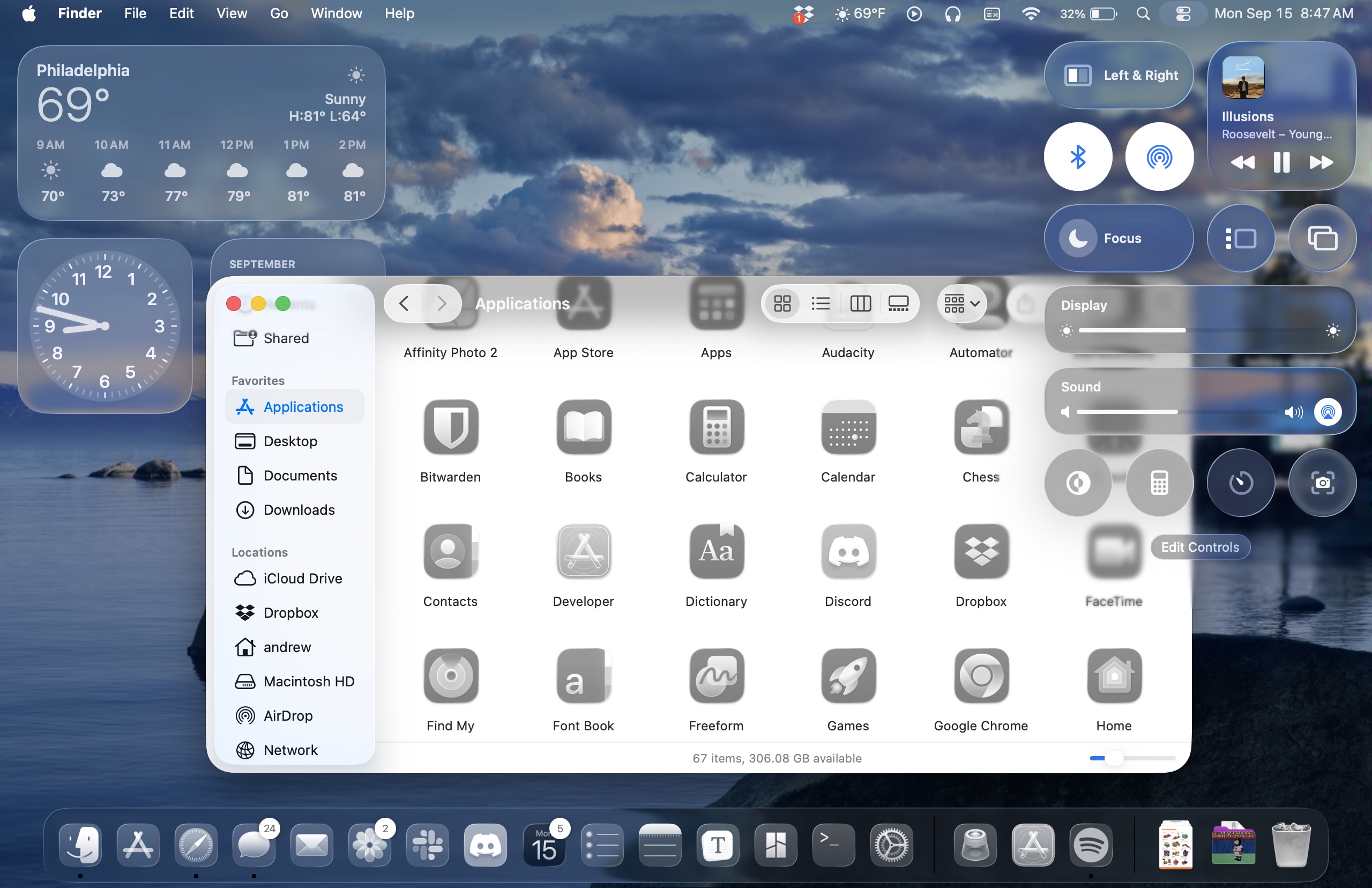Open the View menu

point(232,13)
